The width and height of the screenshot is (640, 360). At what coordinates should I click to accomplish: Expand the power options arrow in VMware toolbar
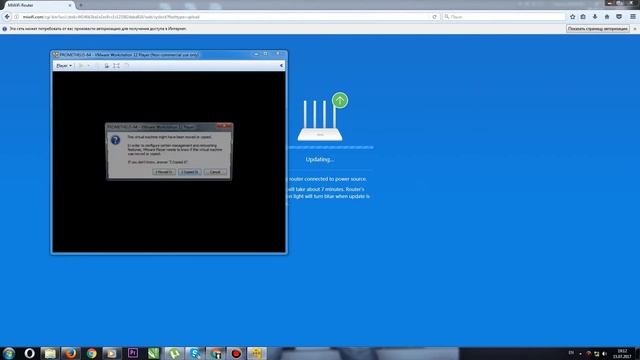(88, 66)
